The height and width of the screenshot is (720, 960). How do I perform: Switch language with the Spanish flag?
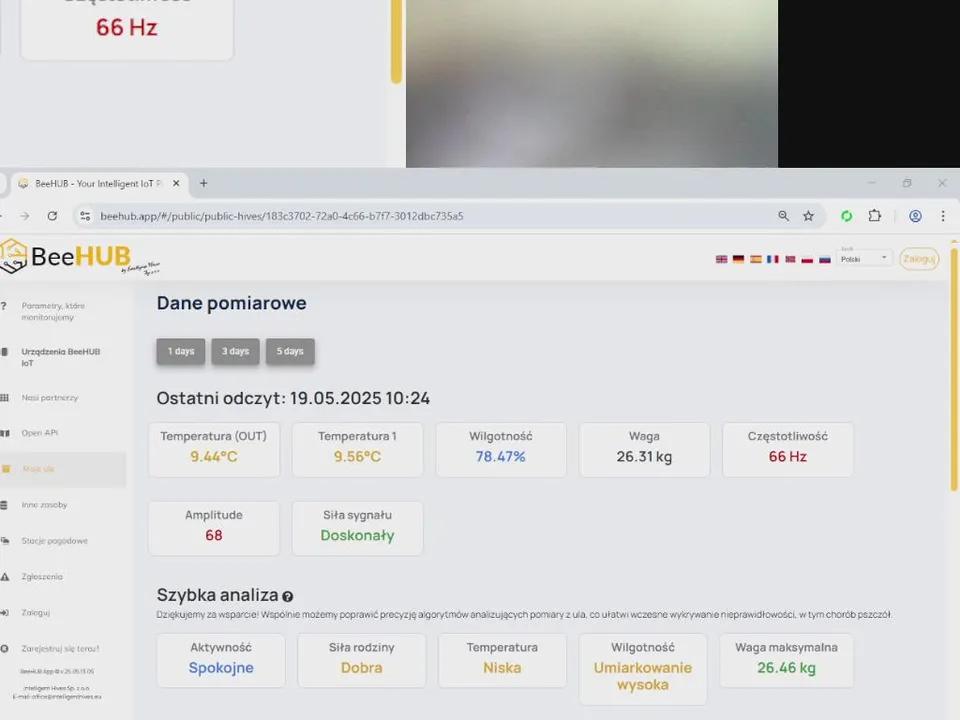click(x=756, y=260)
